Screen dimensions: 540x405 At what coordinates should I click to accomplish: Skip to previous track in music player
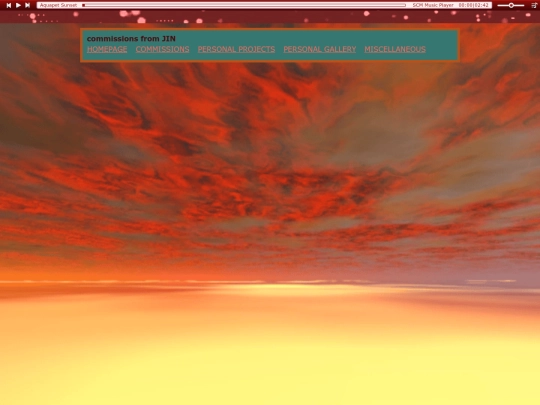9,5
